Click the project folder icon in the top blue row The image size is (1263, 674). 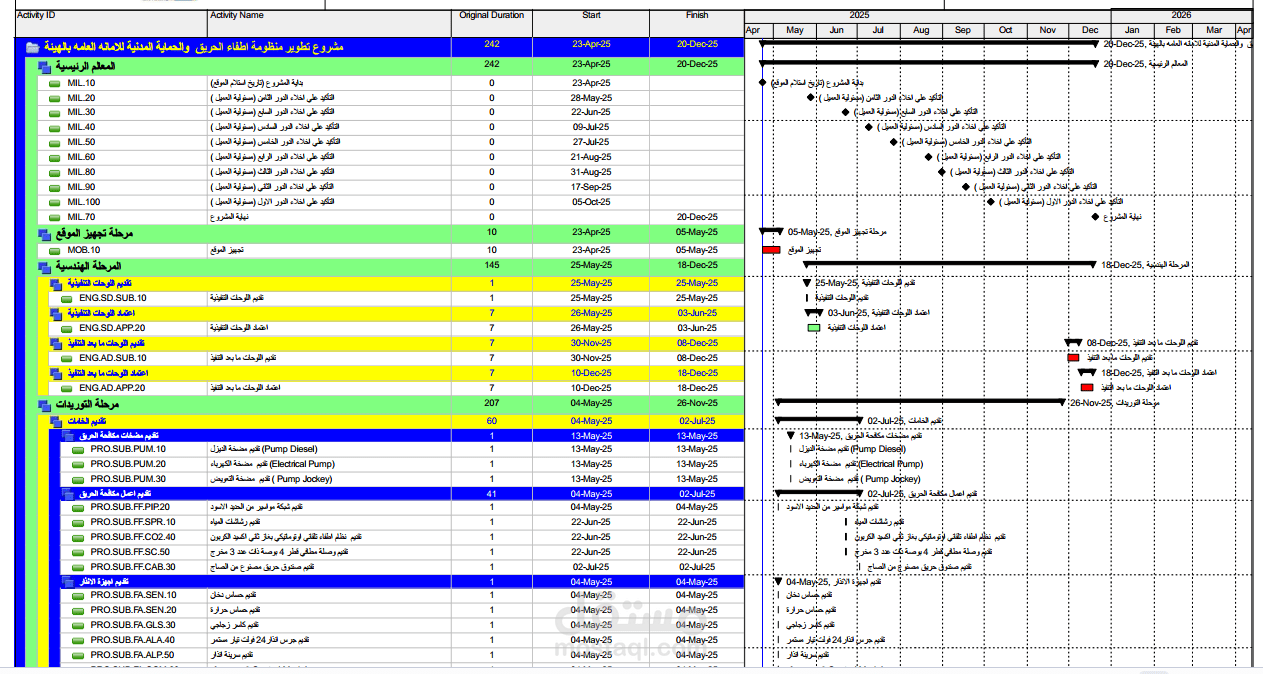click(32, 47)
